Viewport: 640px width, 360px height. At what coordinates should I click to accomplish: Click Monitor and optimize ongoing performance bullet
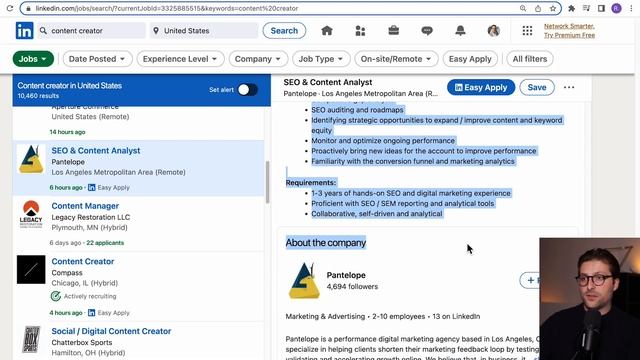[x=383, y=140]
